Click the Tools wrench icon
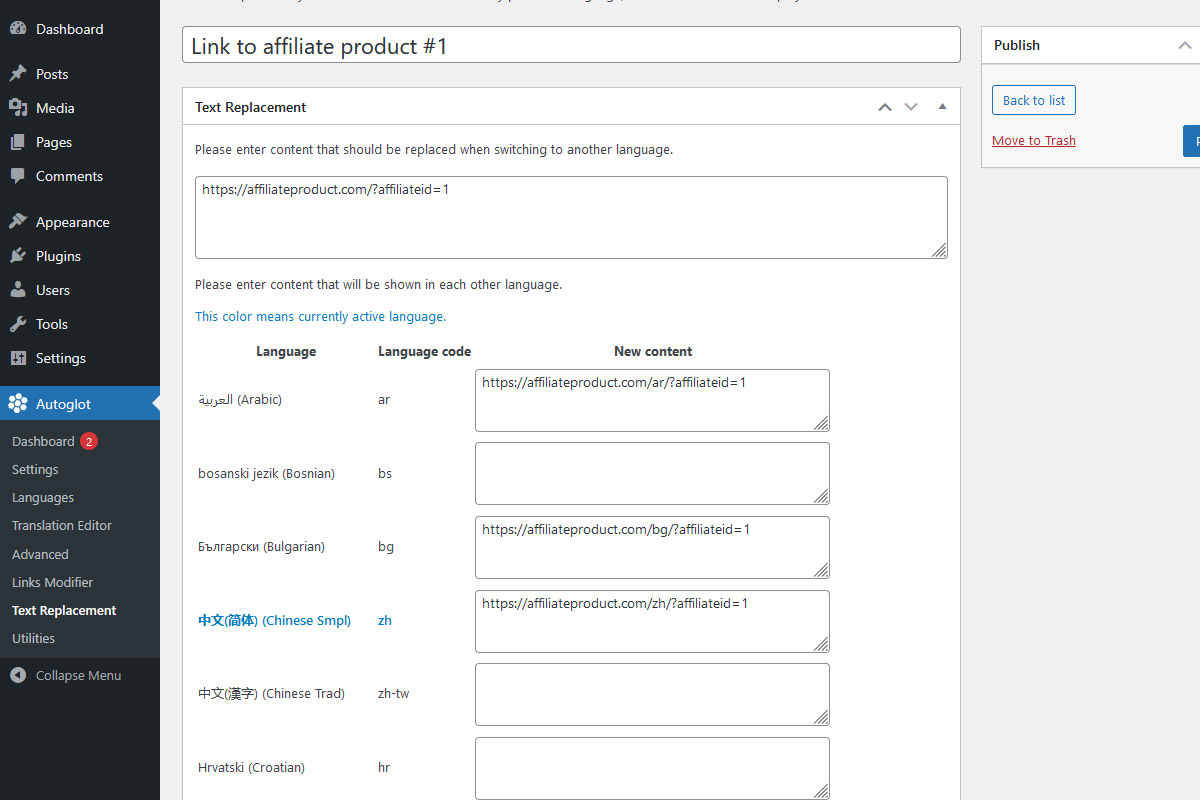The width and height of the screenshot is (1200, 800). [x=18, y=324]
